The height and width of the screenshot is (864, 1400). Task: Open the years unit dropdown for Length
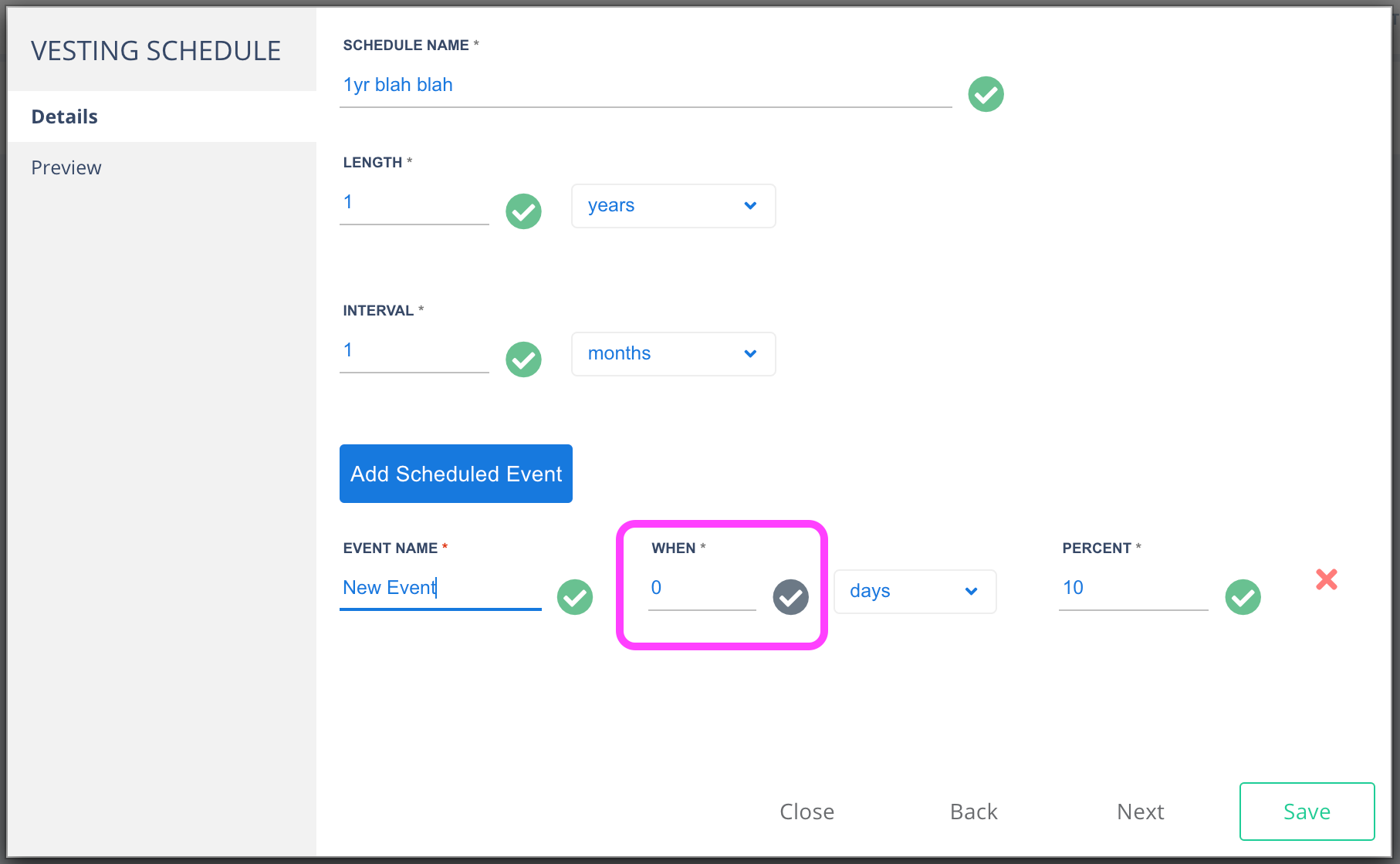coord(674,206)
